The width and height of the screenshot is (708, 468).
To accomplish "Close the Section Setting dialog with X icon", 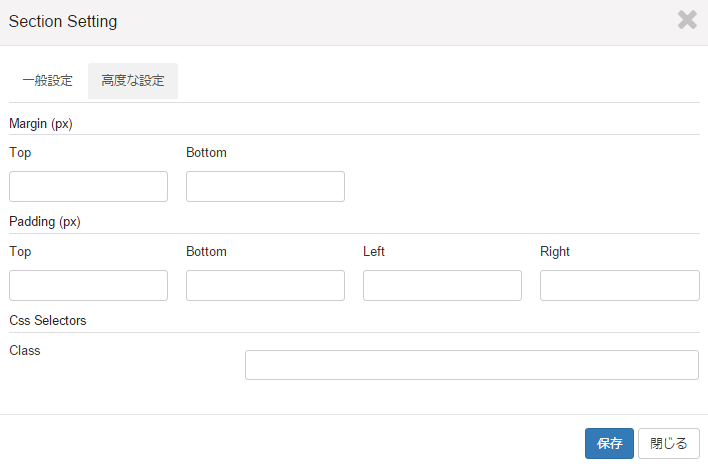I will coord(687,20).
